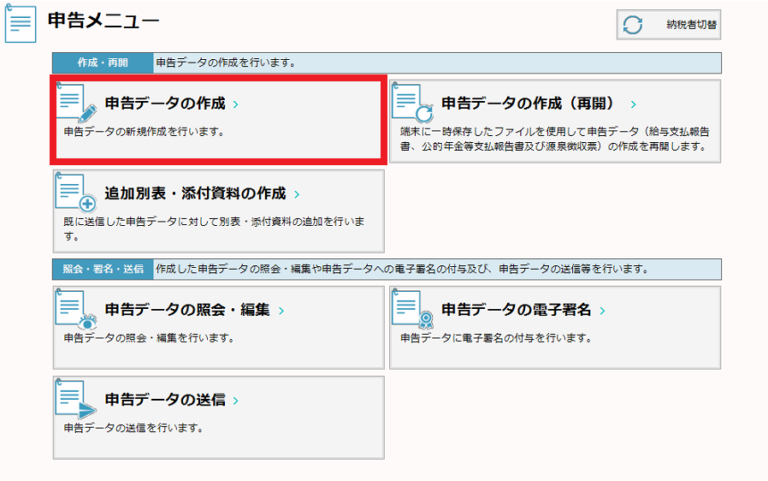Open 申告データの照会・編集 title link

[x=187, y=310]
